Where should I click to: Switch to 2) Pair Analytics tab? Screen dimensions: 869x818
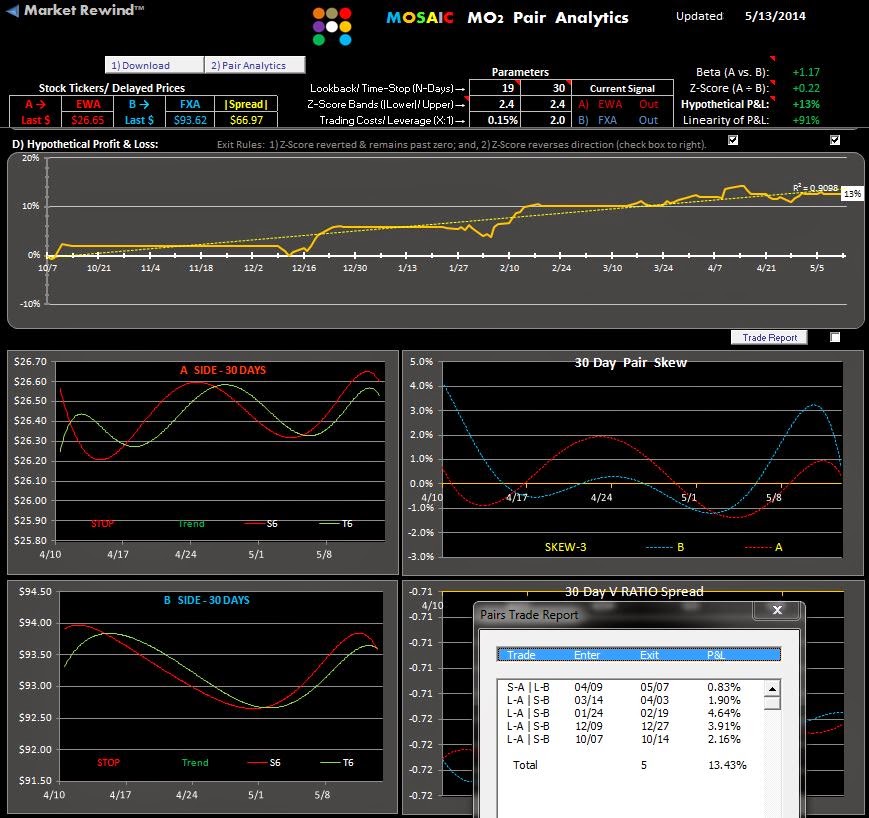coord(254,65)
